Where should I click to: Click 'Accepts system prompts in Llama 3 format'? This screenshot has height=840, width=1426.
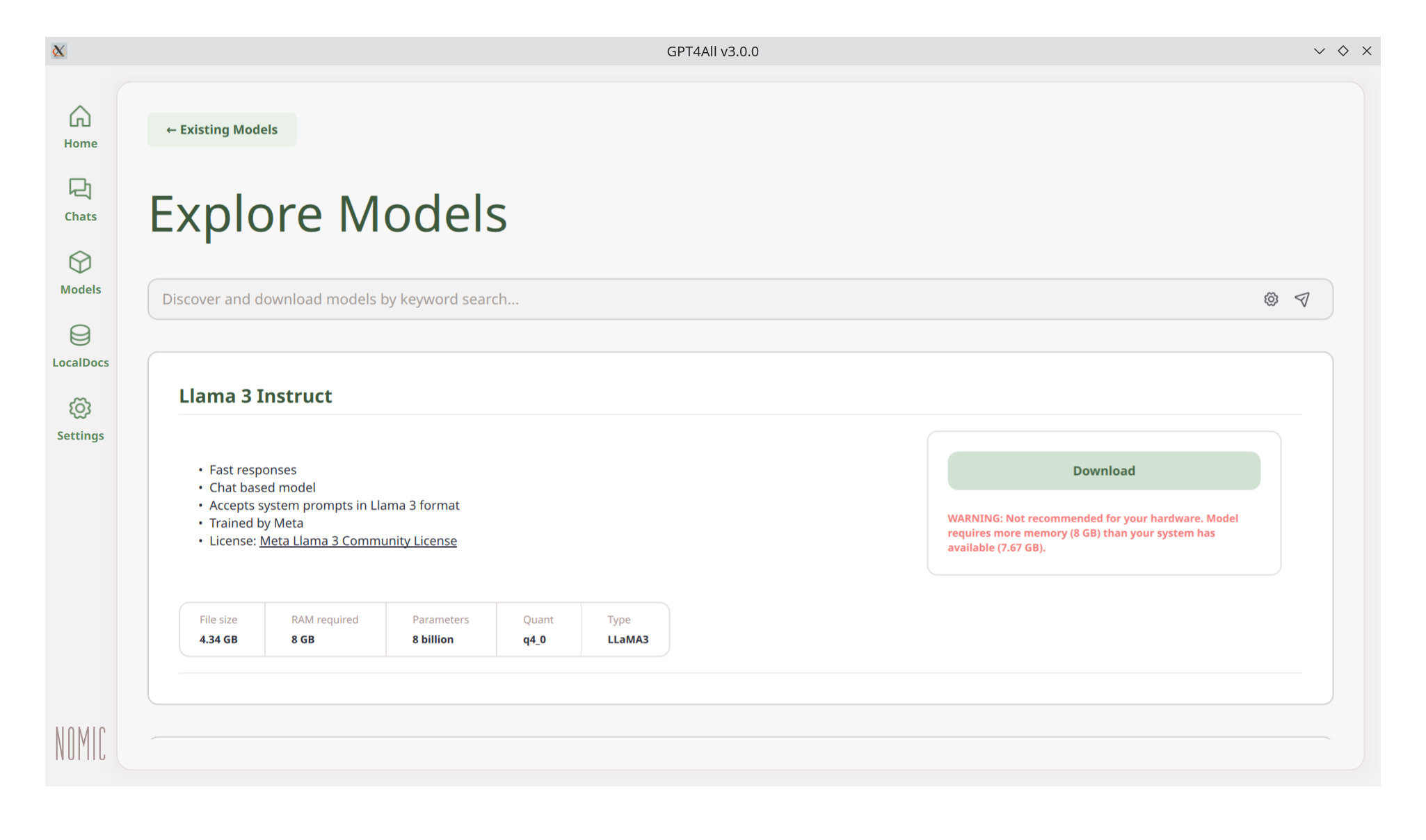[335, 506]
